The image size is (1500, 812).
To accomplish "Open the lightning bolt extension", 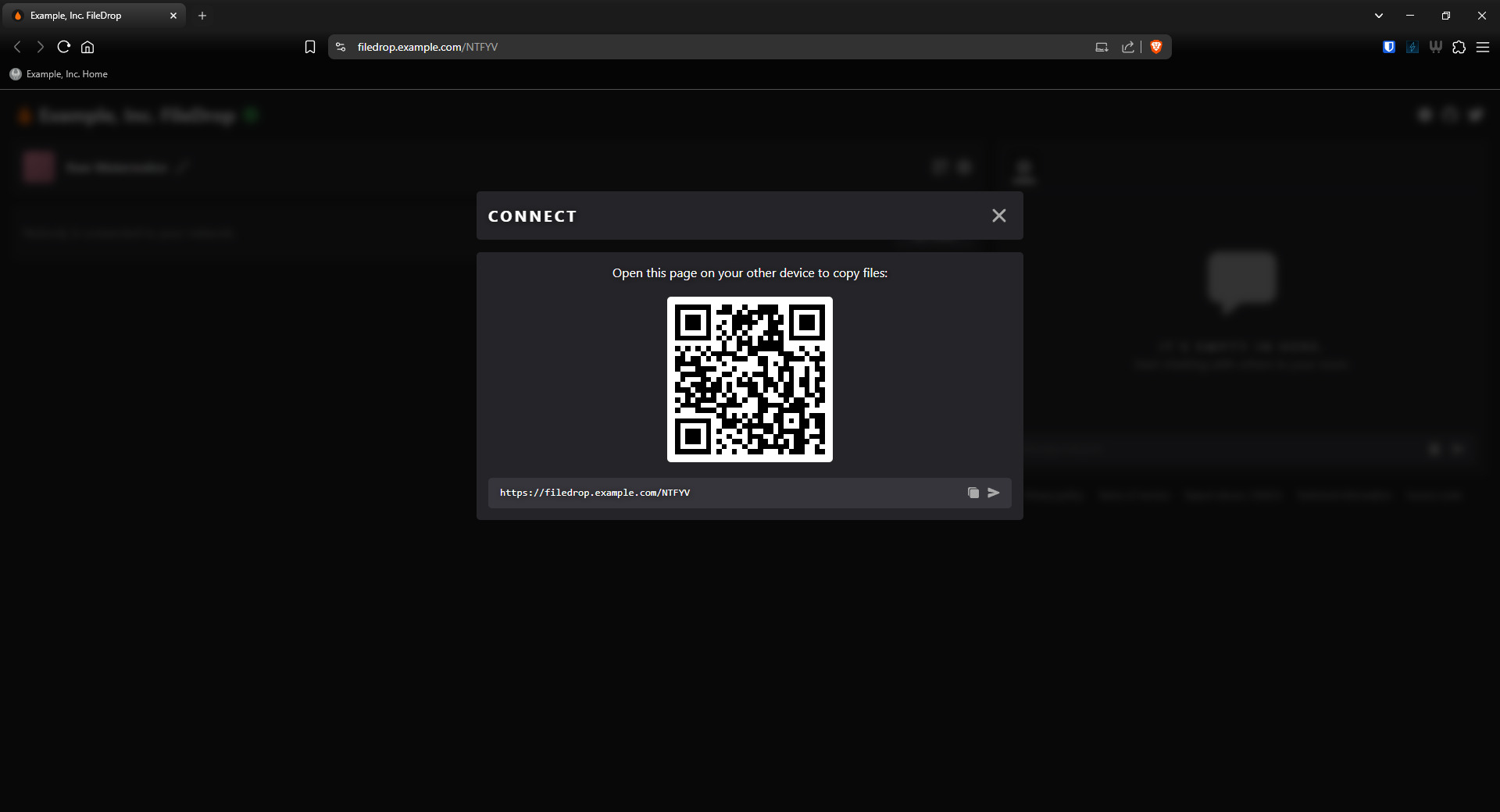I will click(1412, 47).
